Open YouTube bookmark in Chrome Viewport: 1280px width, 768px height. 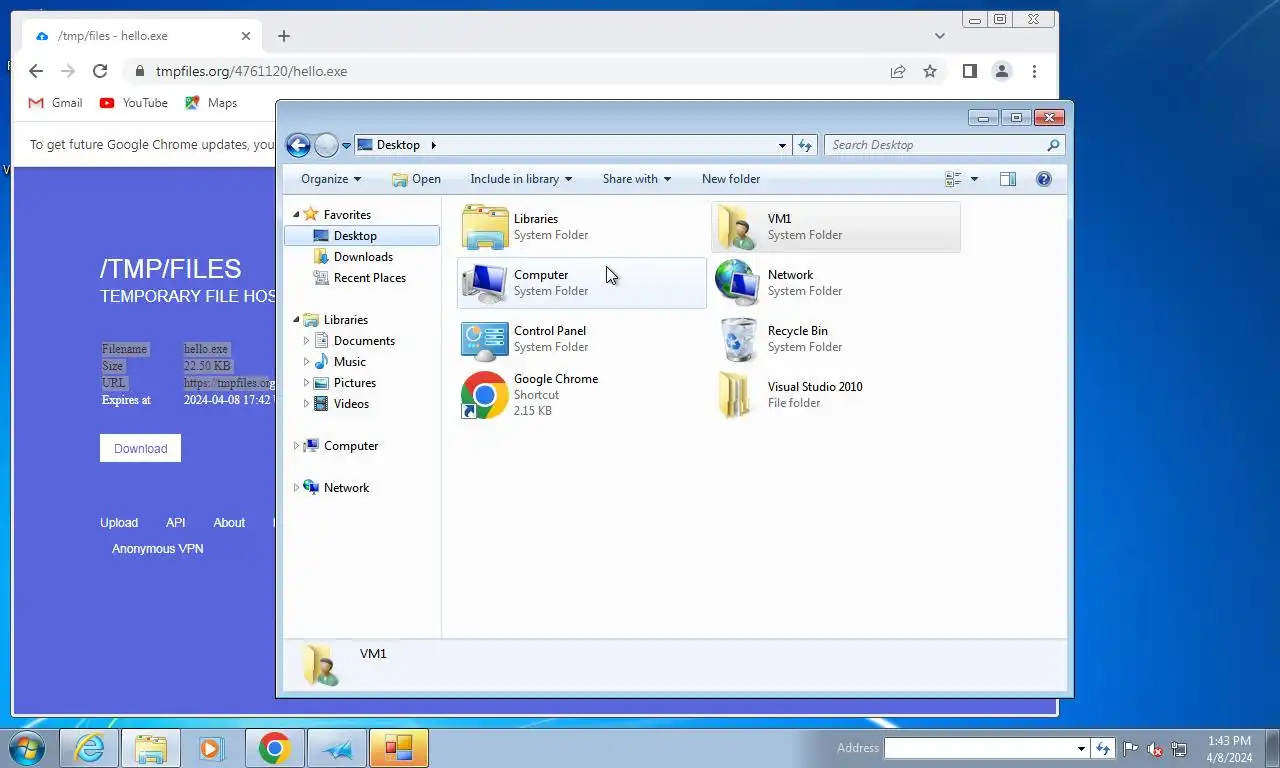point(133,103)
